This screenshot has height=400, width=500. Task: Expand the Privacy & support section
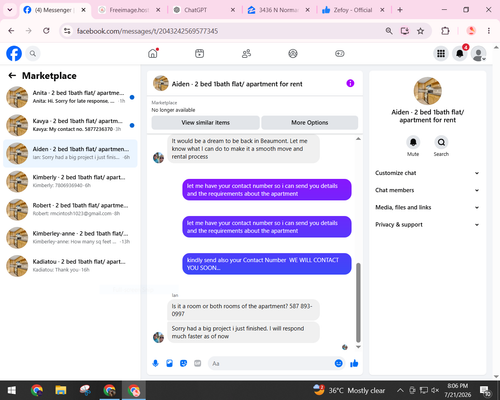coord(427,225)
